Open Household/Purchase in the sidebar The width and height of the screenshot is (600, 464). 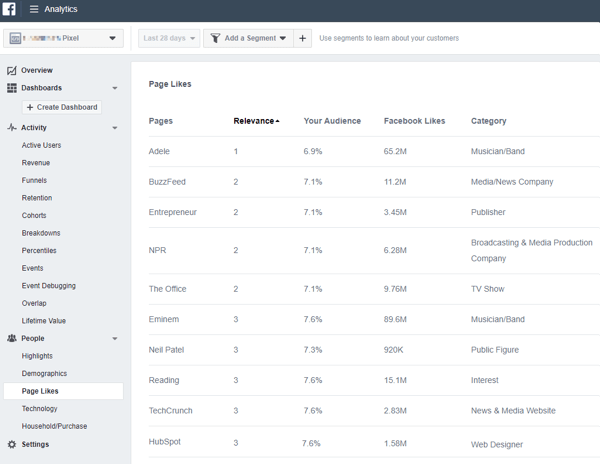[54, 426]
